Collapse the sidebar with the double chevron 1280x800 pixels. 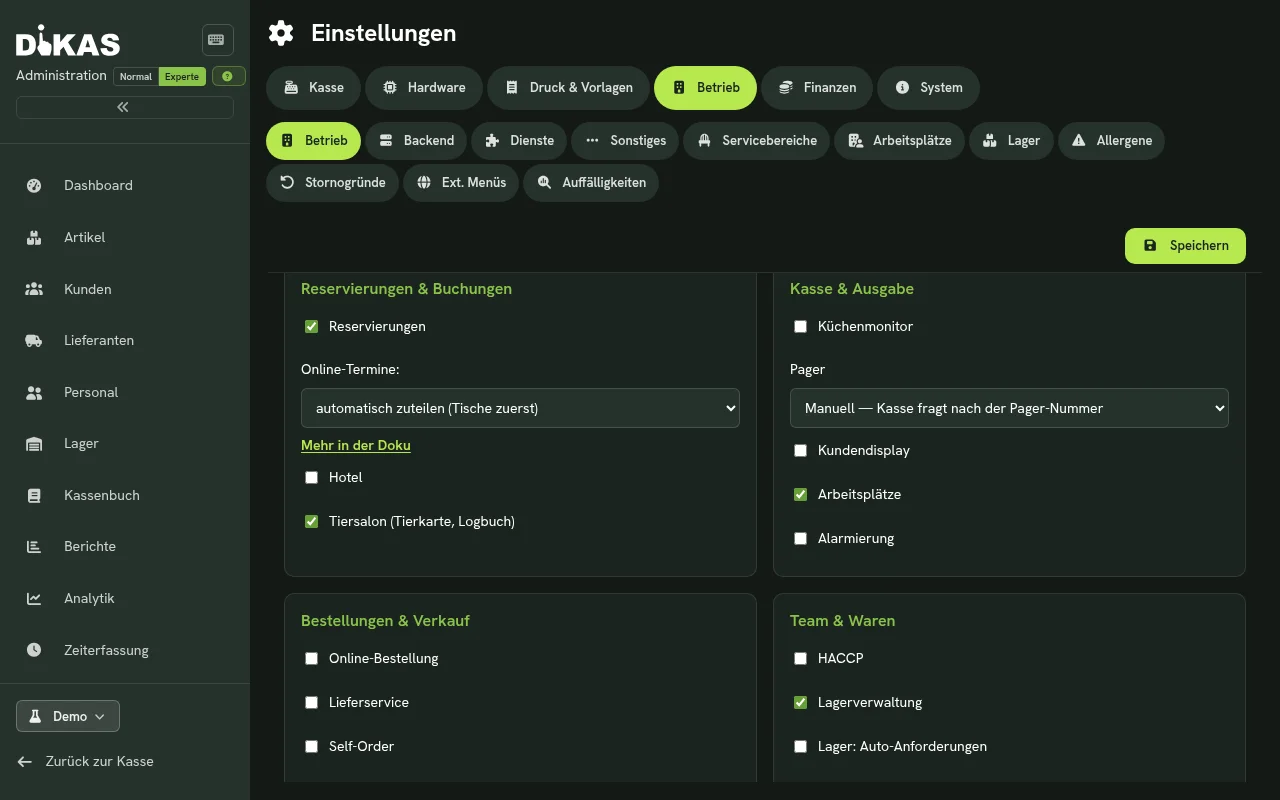click(x=124, y=107)
